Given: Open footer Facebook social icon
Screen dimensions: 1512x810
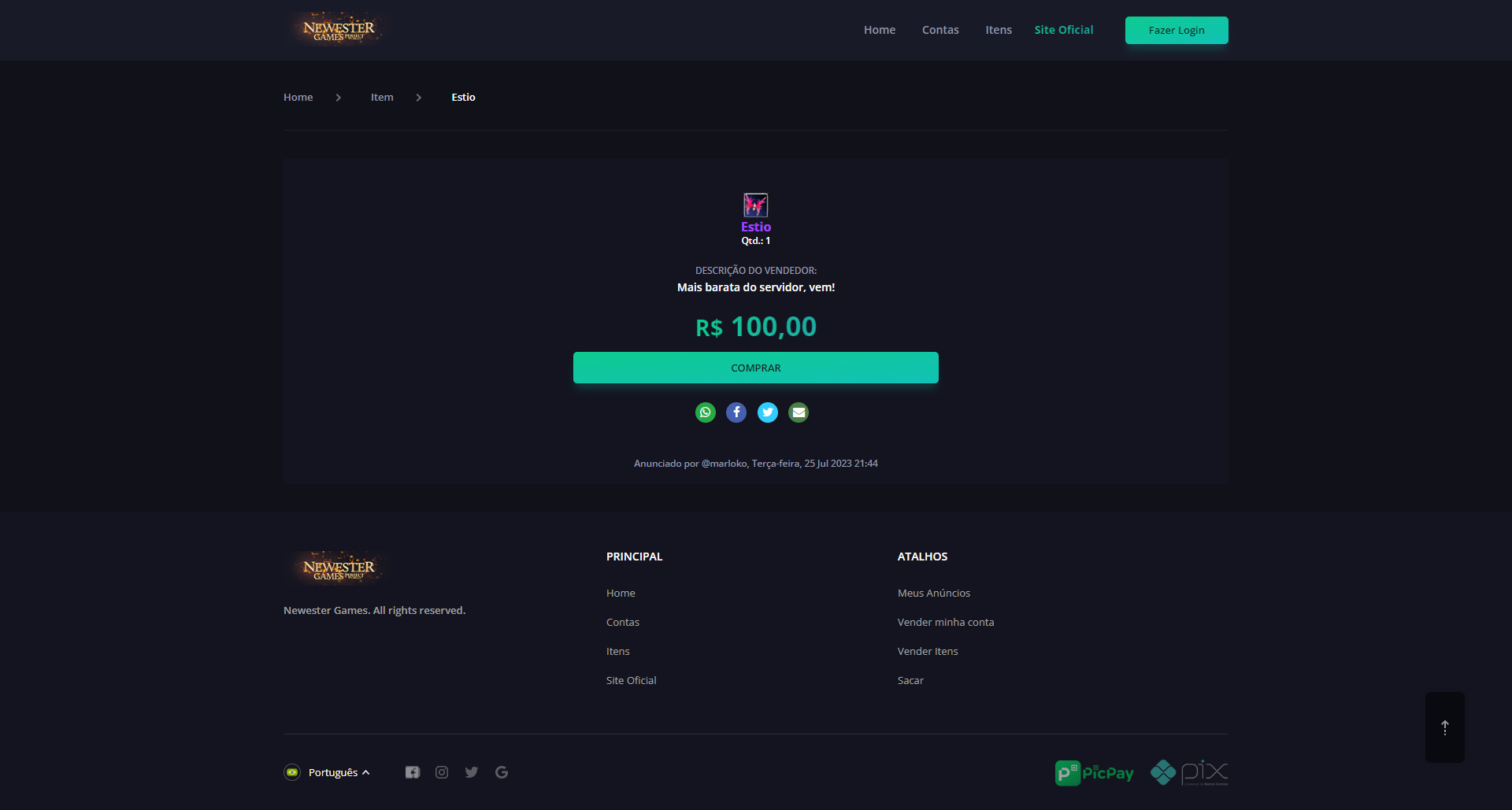Looking at the screenshot, I should pyautogui.click(x=413, y=772).
